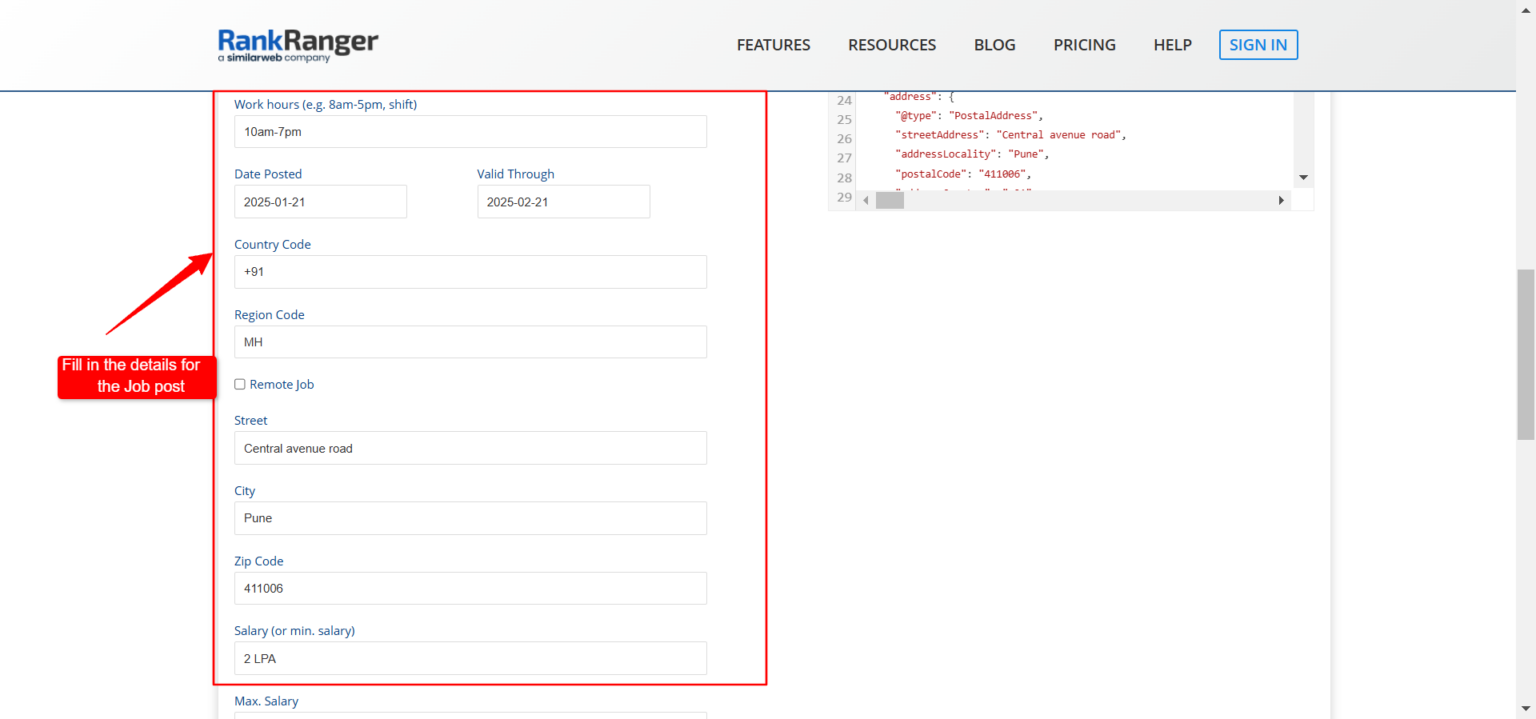
Task: Click the Country Code field showing +91
Action: [470, 271]
